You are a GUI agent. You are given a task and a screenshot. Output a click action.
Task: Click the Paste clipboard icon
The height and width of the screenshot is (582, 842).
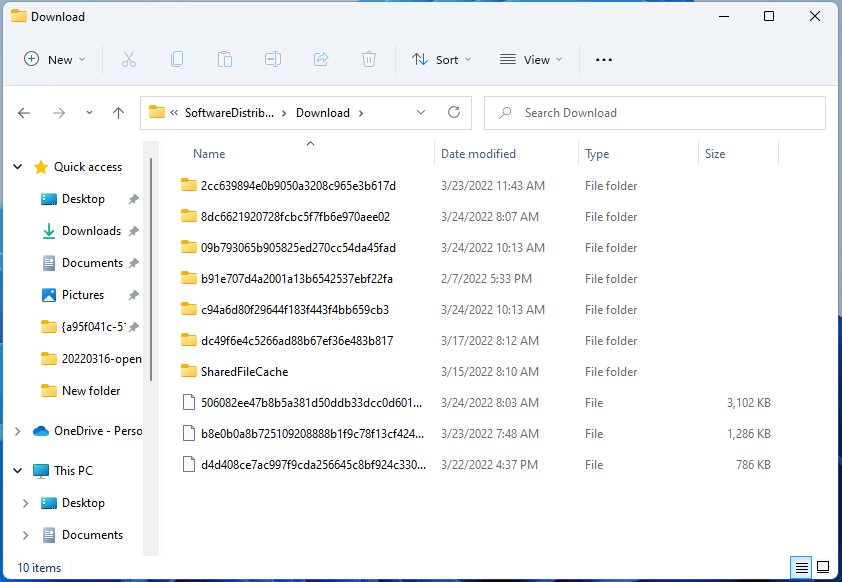[225, 59]
